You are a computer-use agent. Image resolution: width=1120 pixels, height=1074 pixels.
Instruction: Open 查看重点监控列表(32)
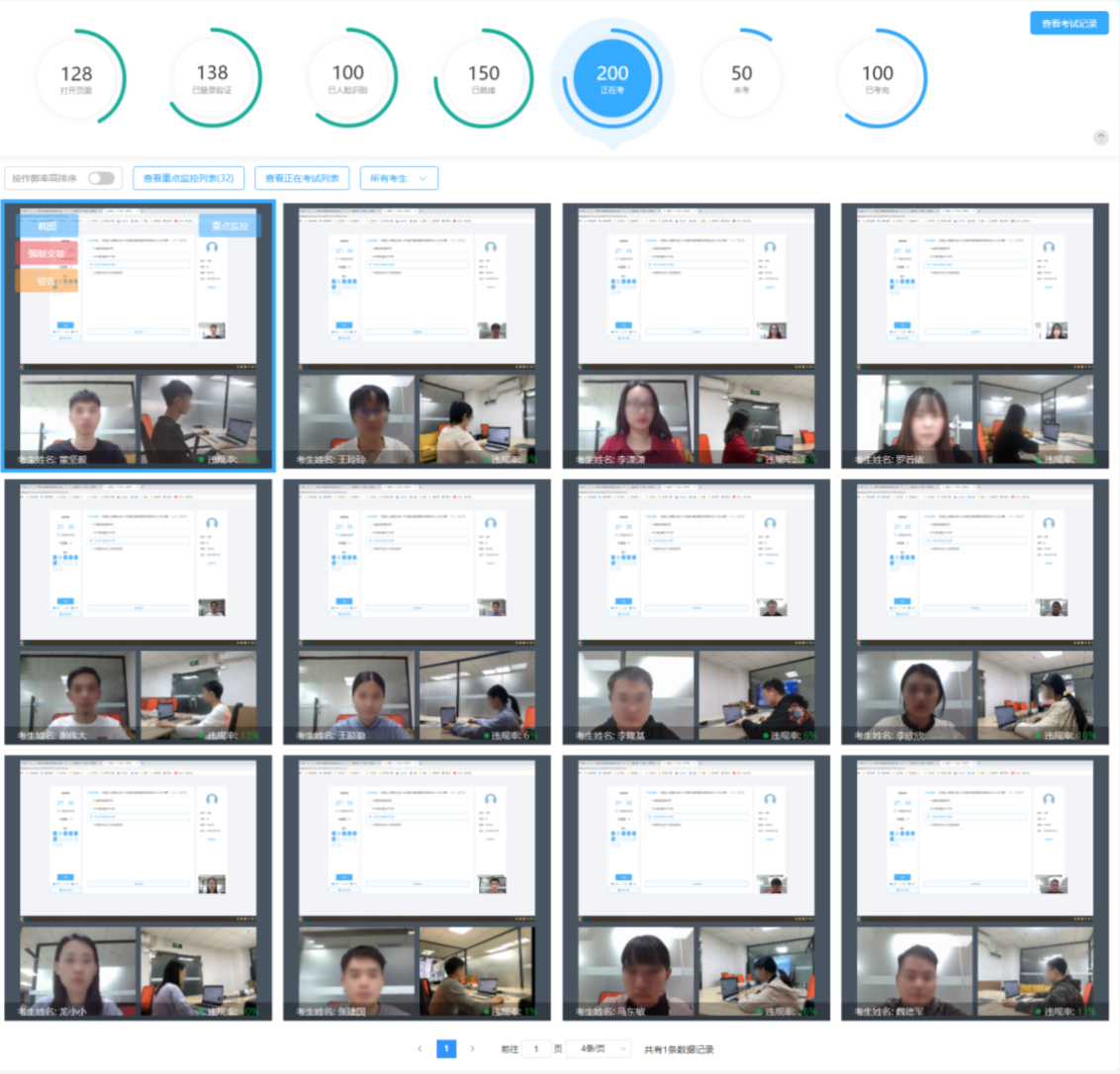pyautogui.click(x=188, y=179)
